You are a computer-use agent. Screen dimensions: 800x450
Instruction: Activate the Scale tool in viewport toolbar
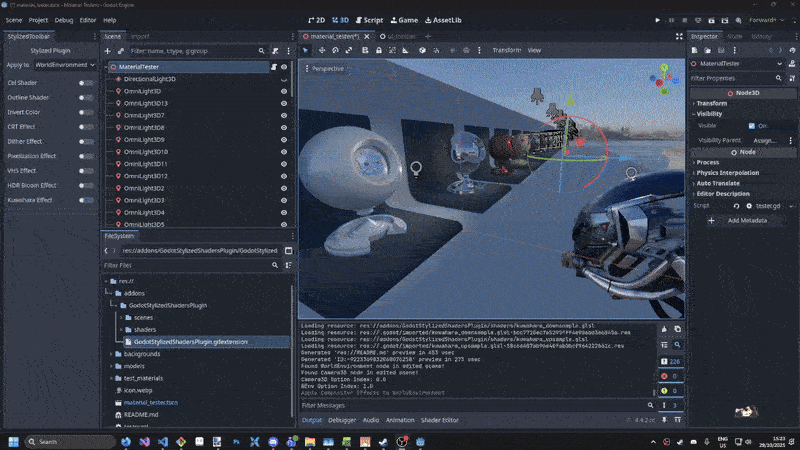coord(349,51)
